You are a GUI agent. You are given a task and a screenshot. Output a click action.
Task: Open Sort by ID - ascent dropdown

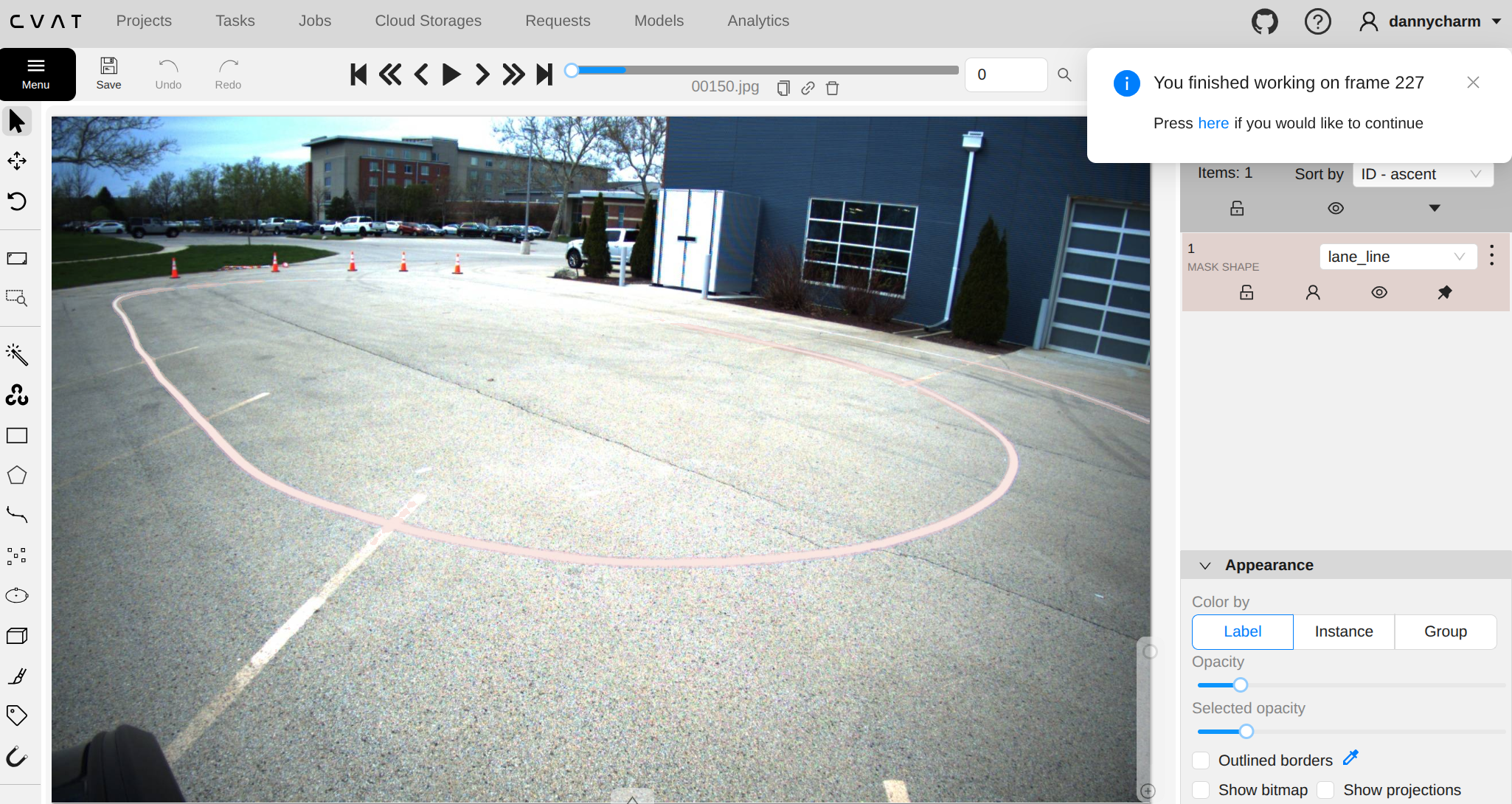1422,174
